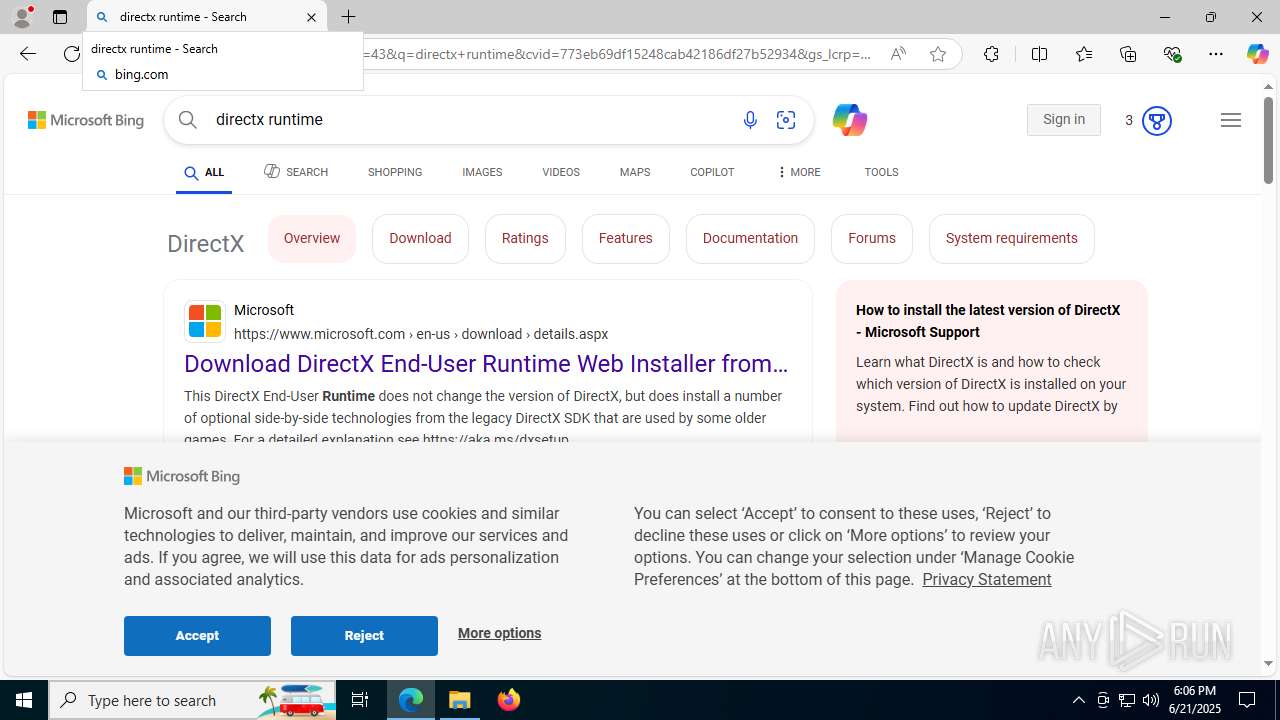Screen dimensions: 1280x720
Task: Click in the directx runtime search field
Action: click(470, 120)
